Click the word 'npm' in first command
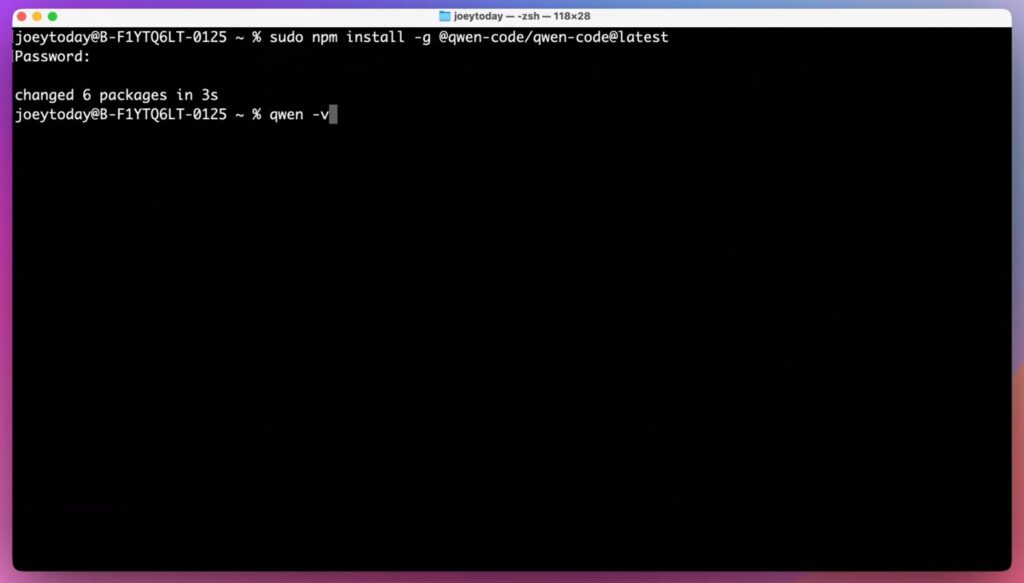Screen dimensions: 1024x583 pyautogui.click(x=325, y=37)
